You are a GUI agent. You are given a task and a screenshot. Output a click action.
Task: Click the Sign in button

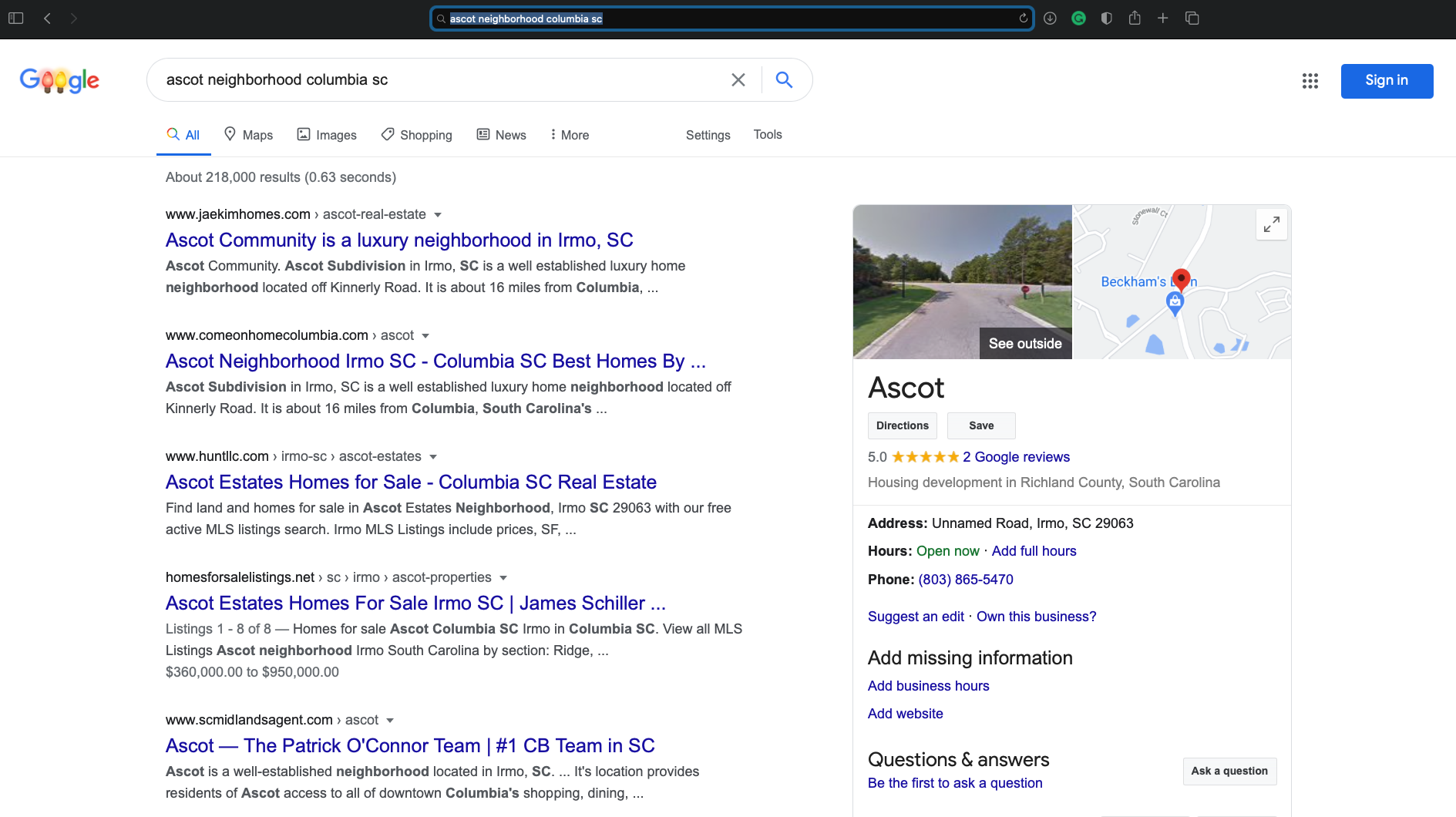1387,81
